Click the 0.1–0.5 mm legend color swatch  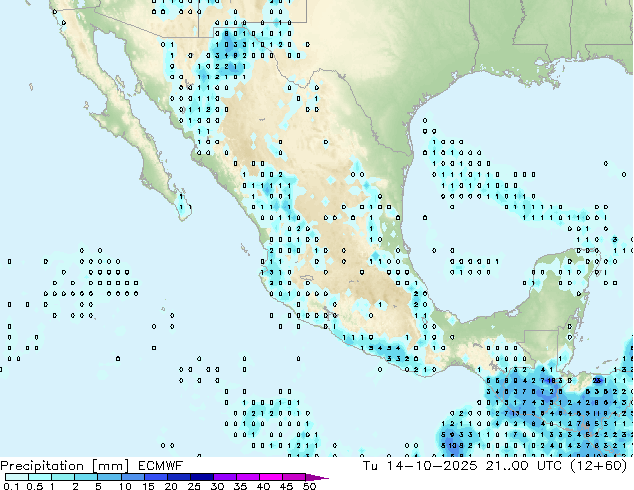17,477
